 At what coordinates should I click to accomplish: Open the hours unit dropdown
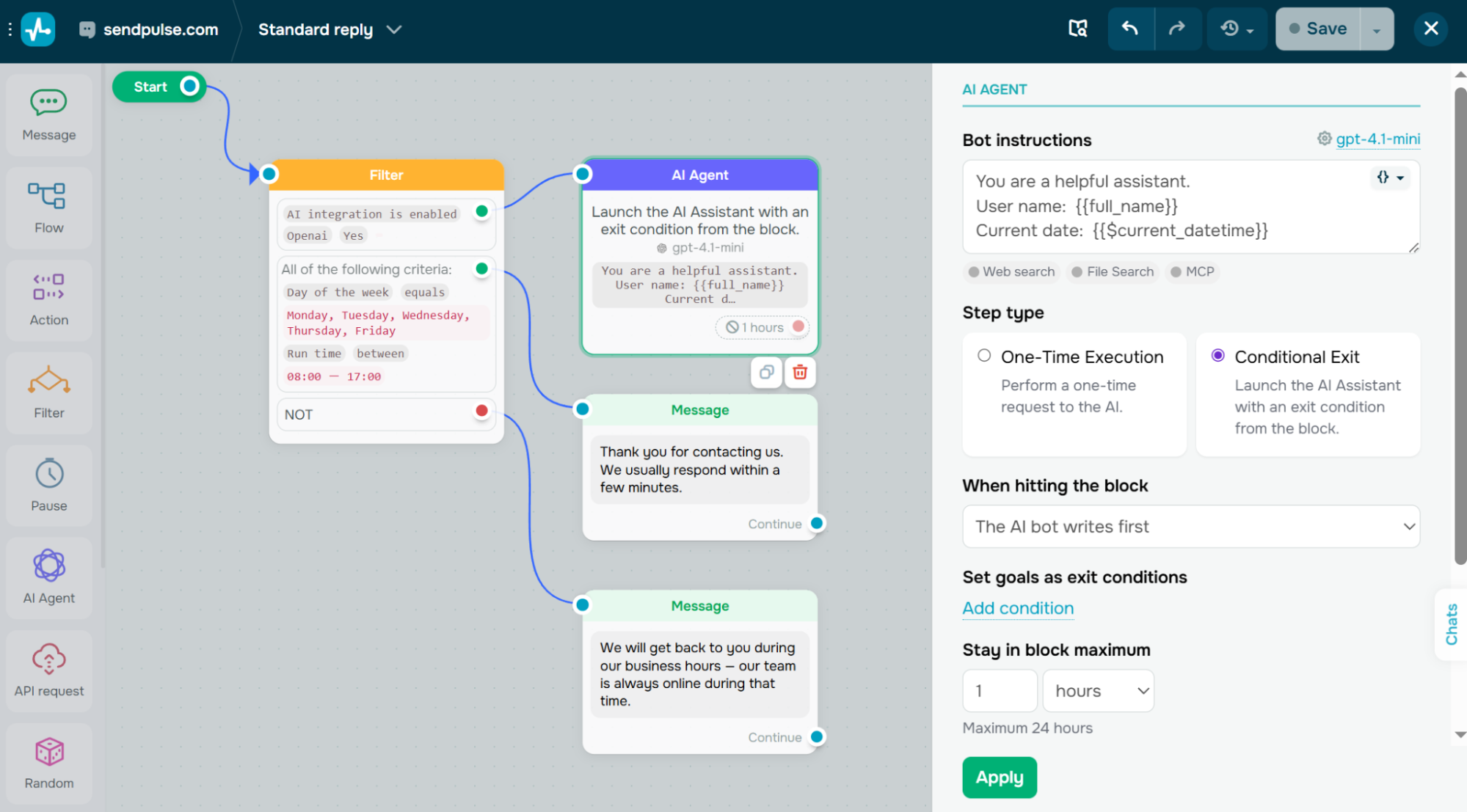click(1098, 691)
